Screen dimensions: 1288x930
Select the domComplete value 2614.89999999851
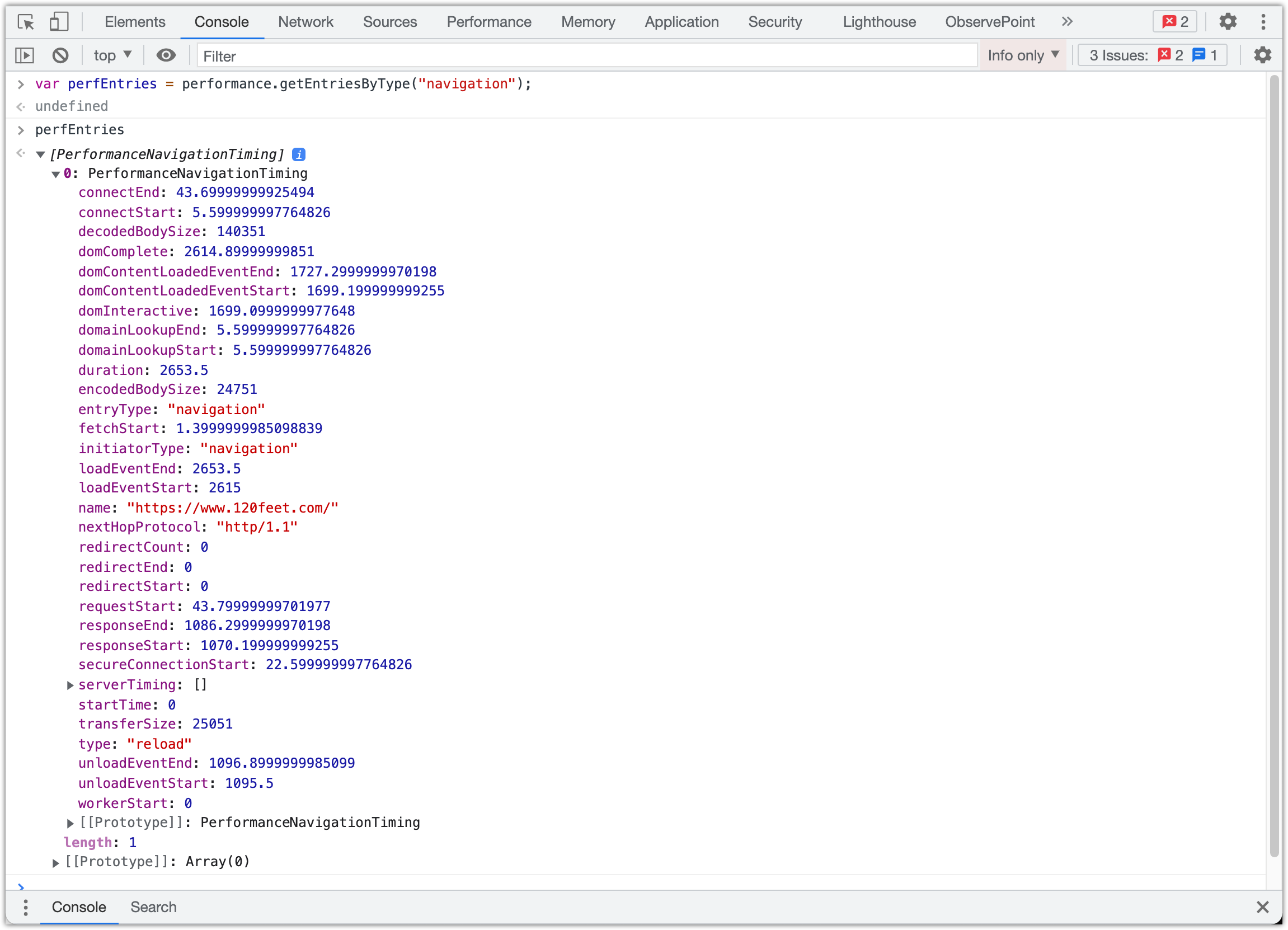pos(249,252)
